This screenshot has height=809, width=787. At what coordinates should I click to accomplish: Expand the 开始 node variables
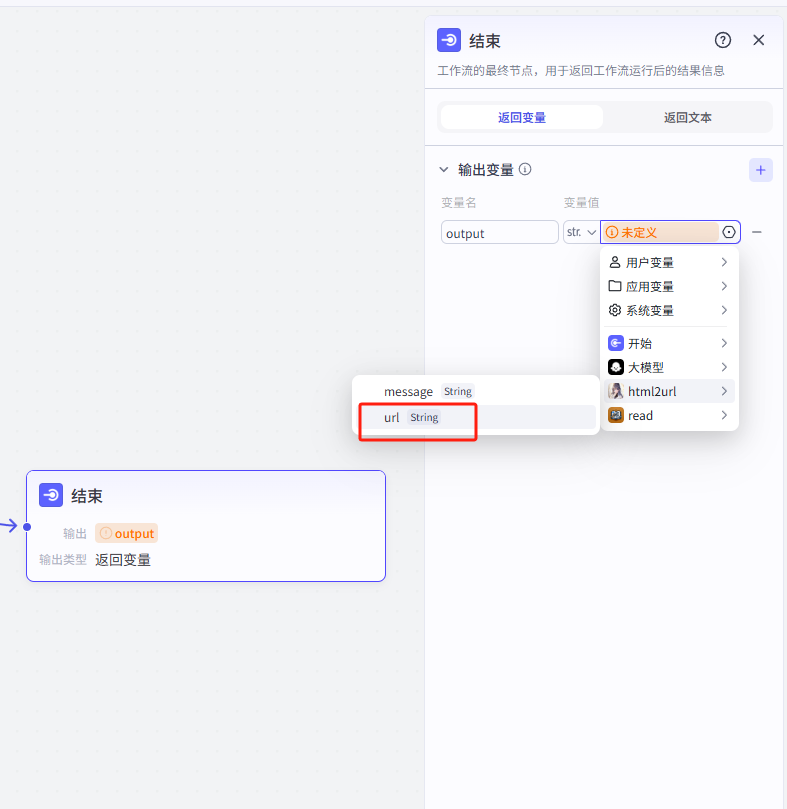coord(669,343)
